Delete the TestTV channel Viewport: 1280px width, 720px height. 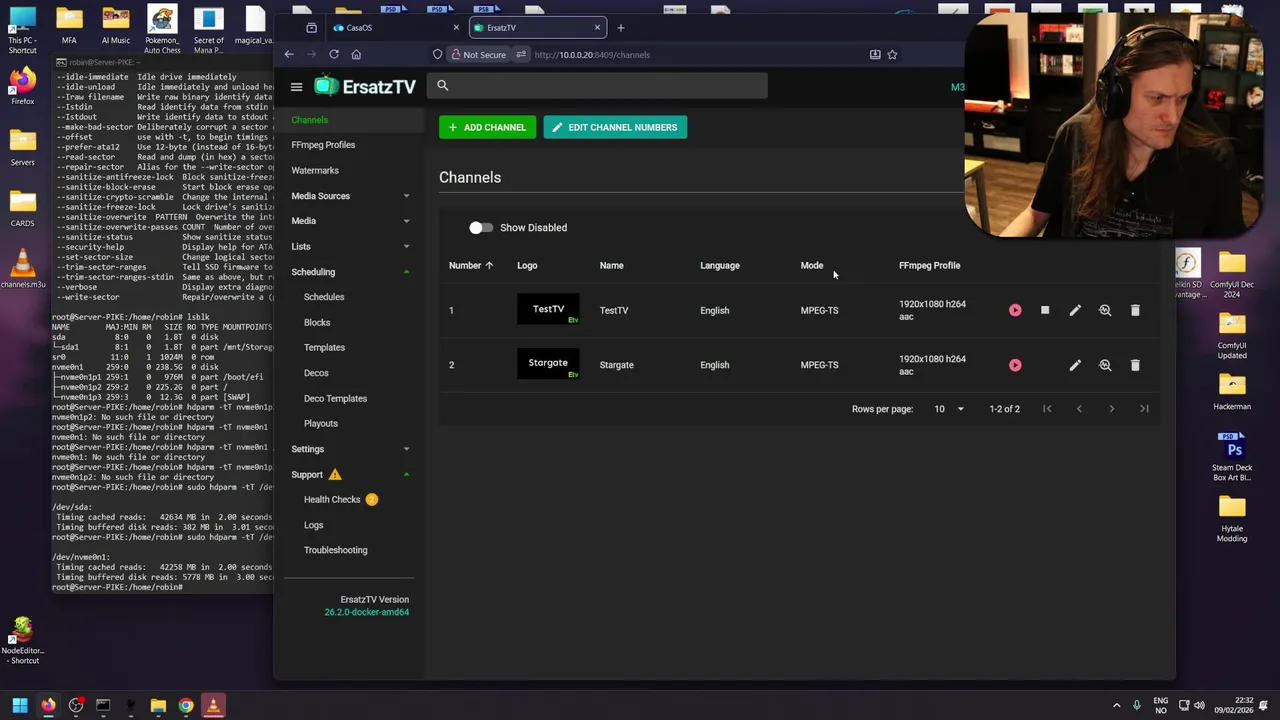point(1135,310)
